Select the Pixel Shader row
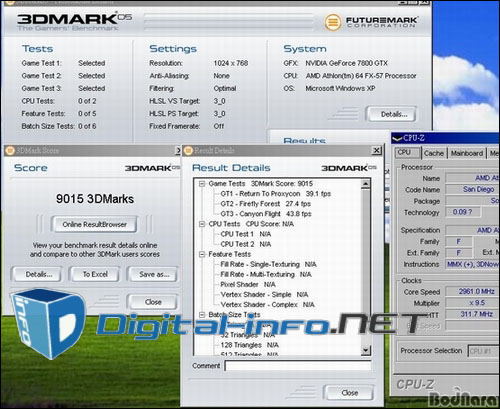The width and height of the screenshot is (500, 409). 248,284
